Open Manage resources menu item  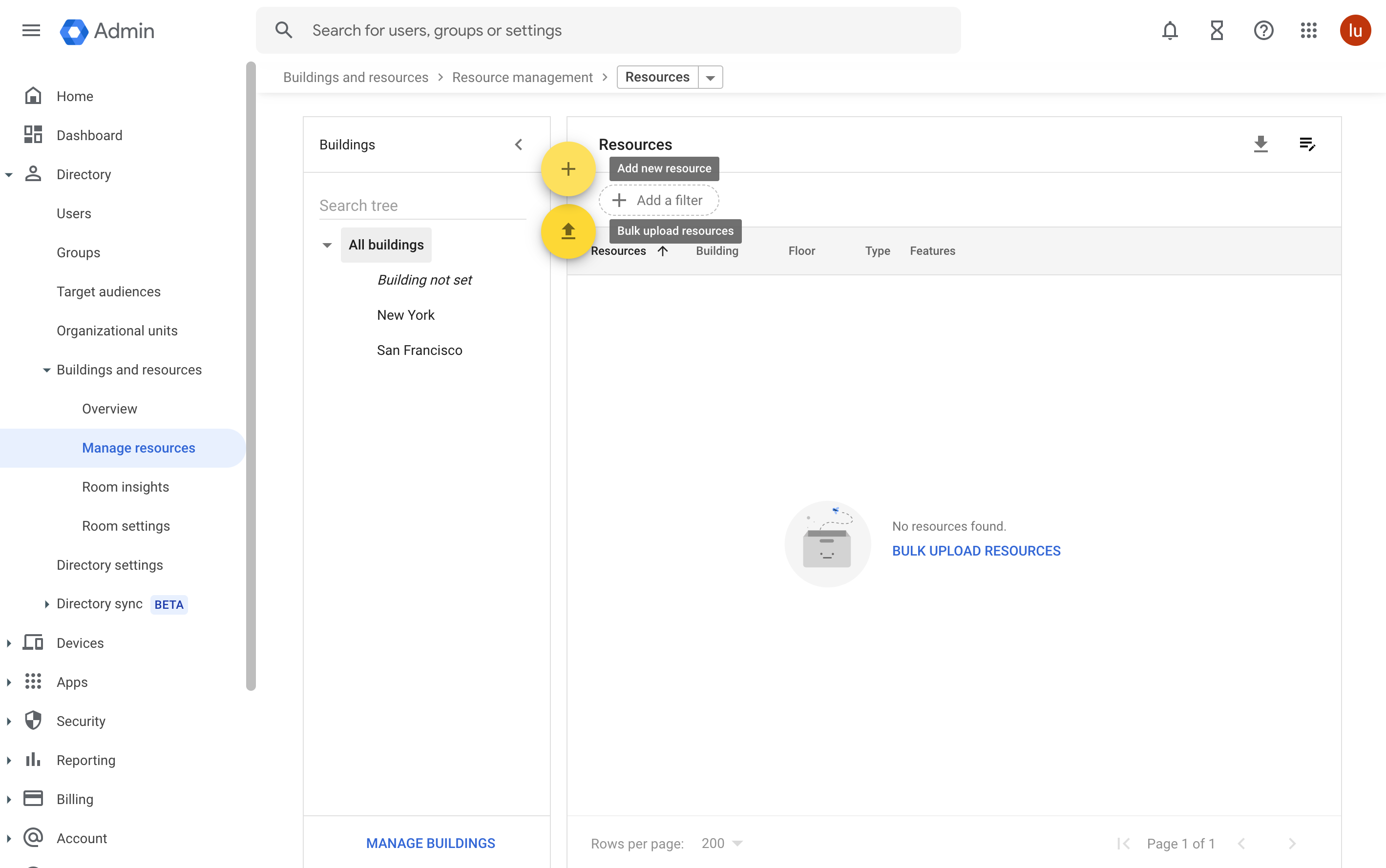pos(138,447)
